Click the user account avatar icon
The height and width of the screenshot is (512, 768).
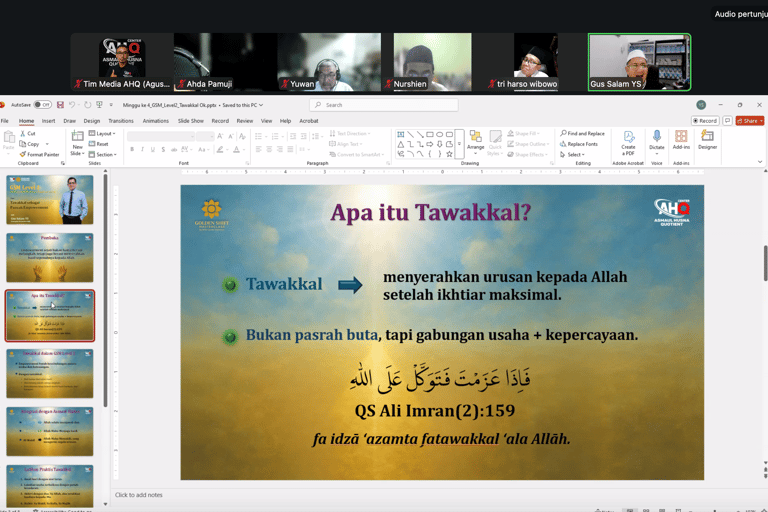click(701, 105)
